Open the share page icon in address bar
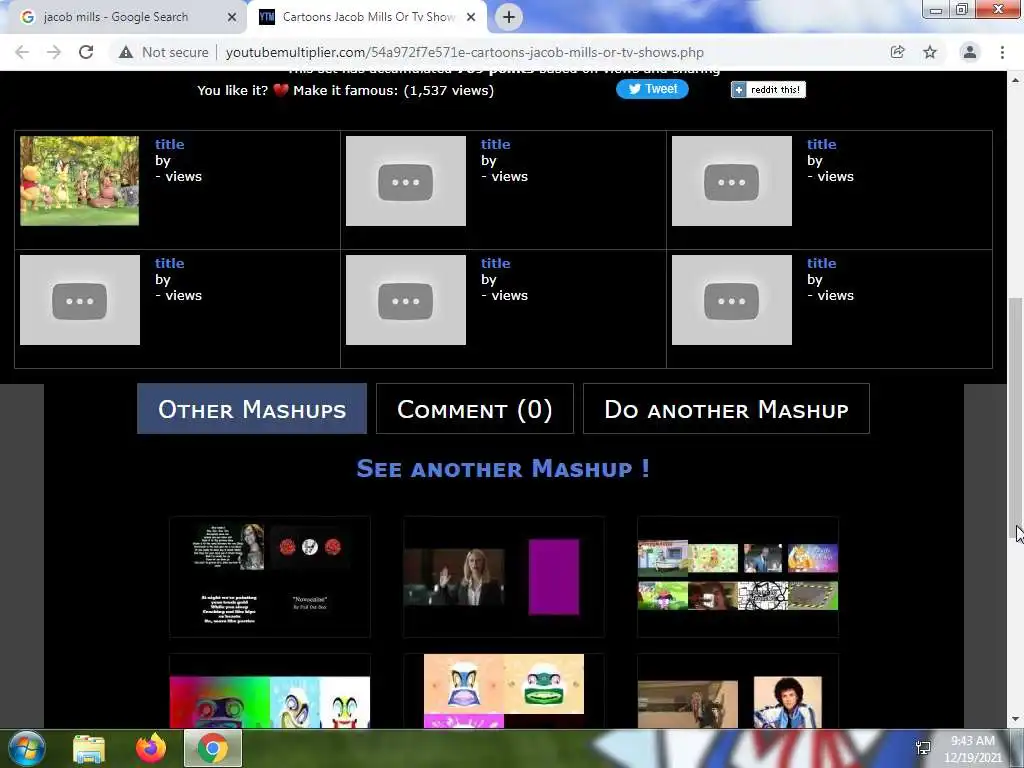Screen dimensions: 1024x768 [x=897, y=52]
